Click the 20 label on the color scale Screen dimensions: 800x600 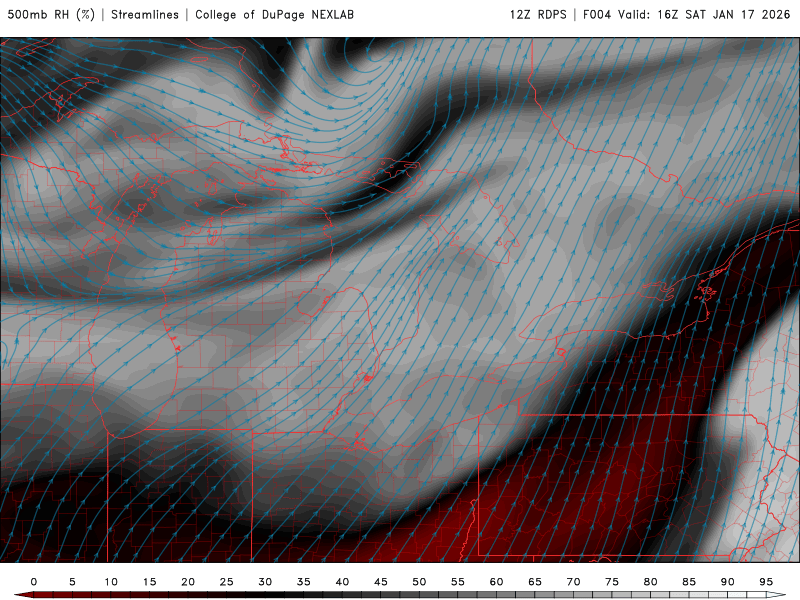tap(188, 582)
